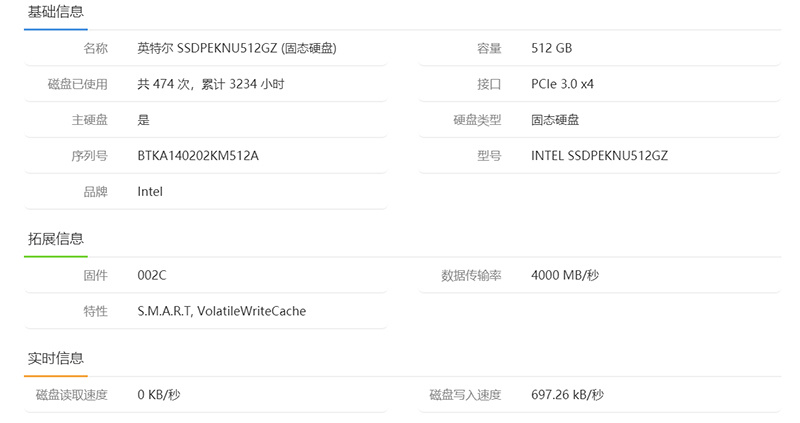Click the 硬盘类型 label

[477, 120]
